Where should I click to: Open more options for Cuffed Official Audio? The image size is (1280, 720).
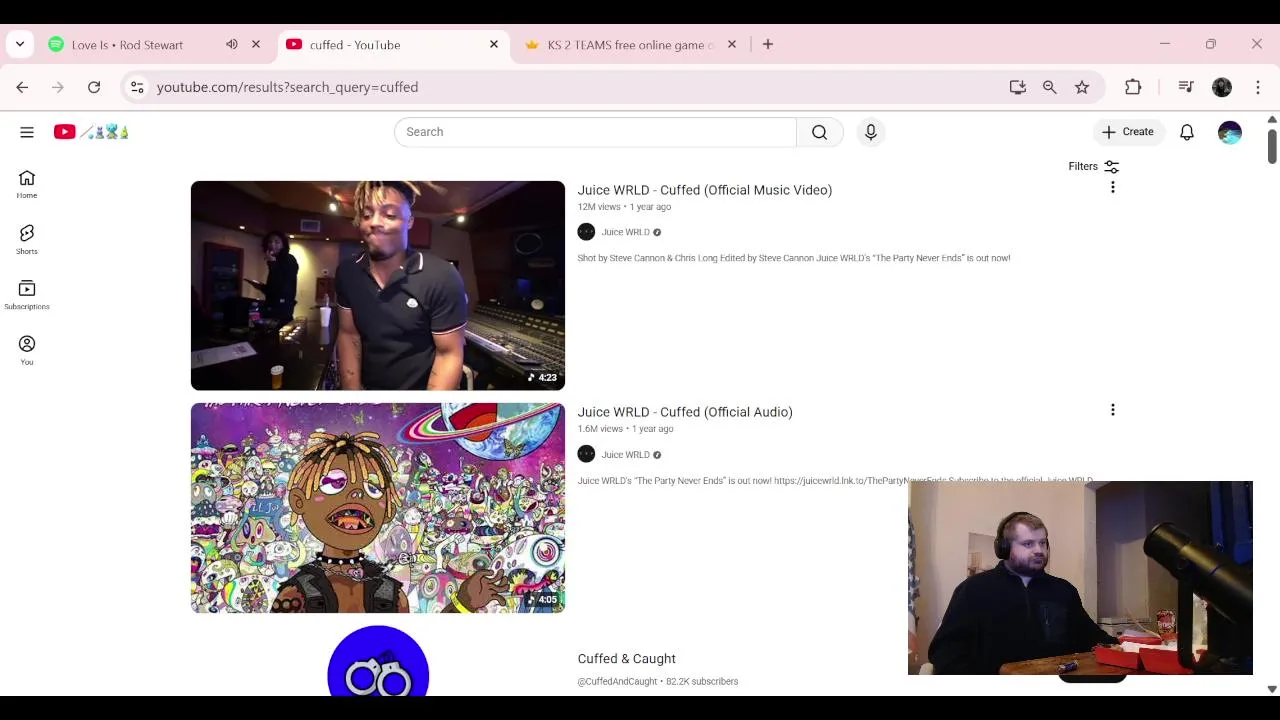coord(1113,410)
